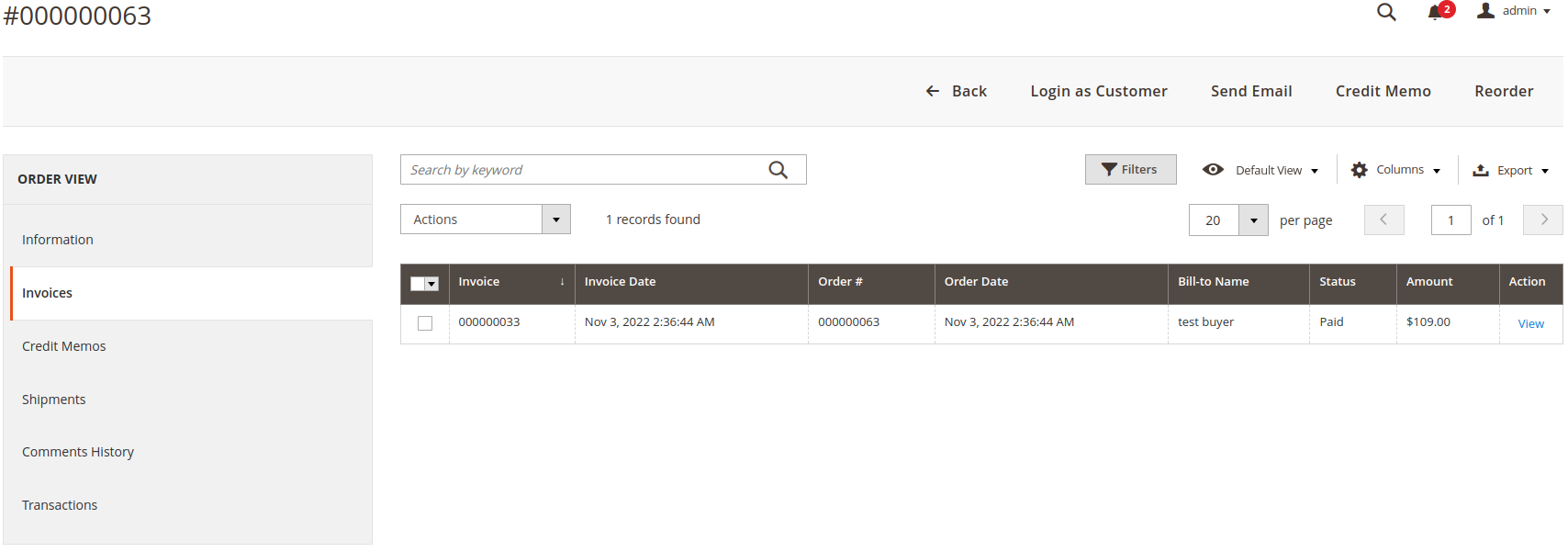Screen dimensions: 1568x552
Task: Click Login as Customer button
Action: (1099, 91)
